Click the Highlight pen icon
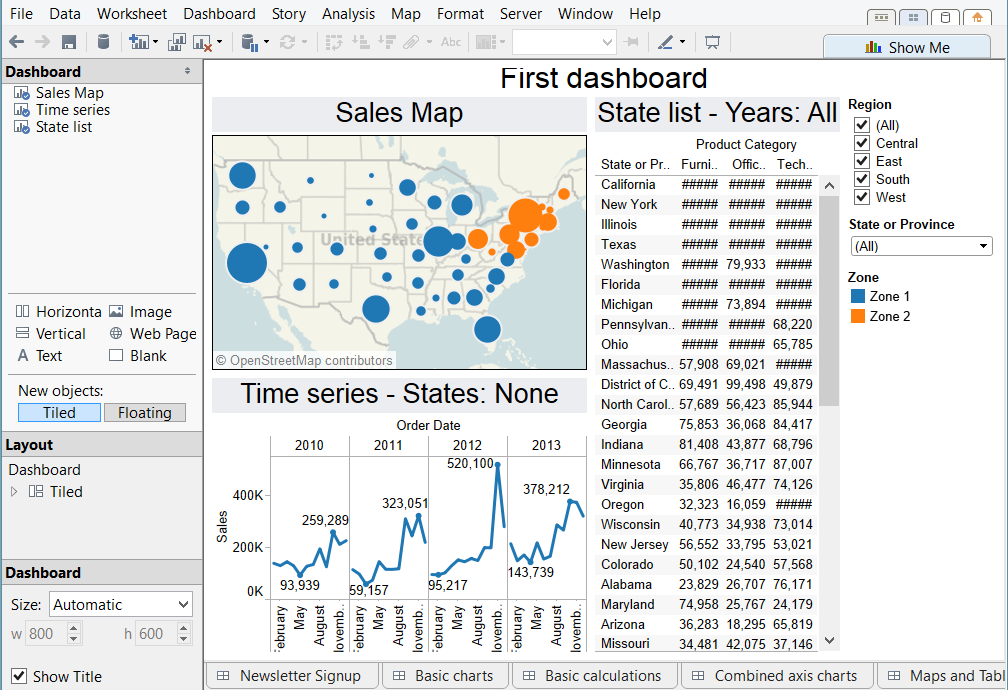Image resolution: width=1008 pixels, height=690 pixels. [x=665, y=42]
